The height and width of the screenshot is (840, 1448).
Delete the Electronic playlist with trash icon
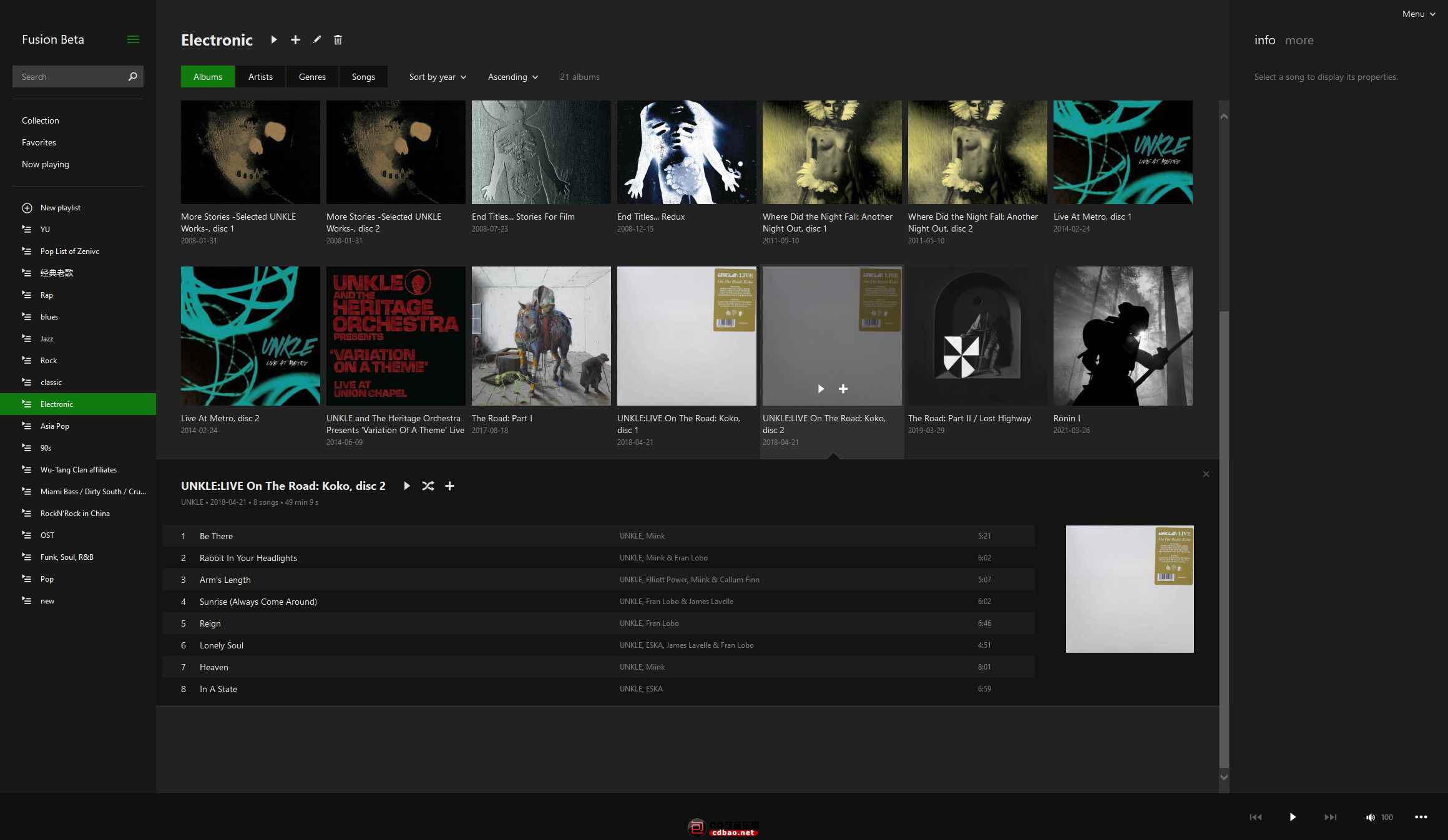[338, 40]
